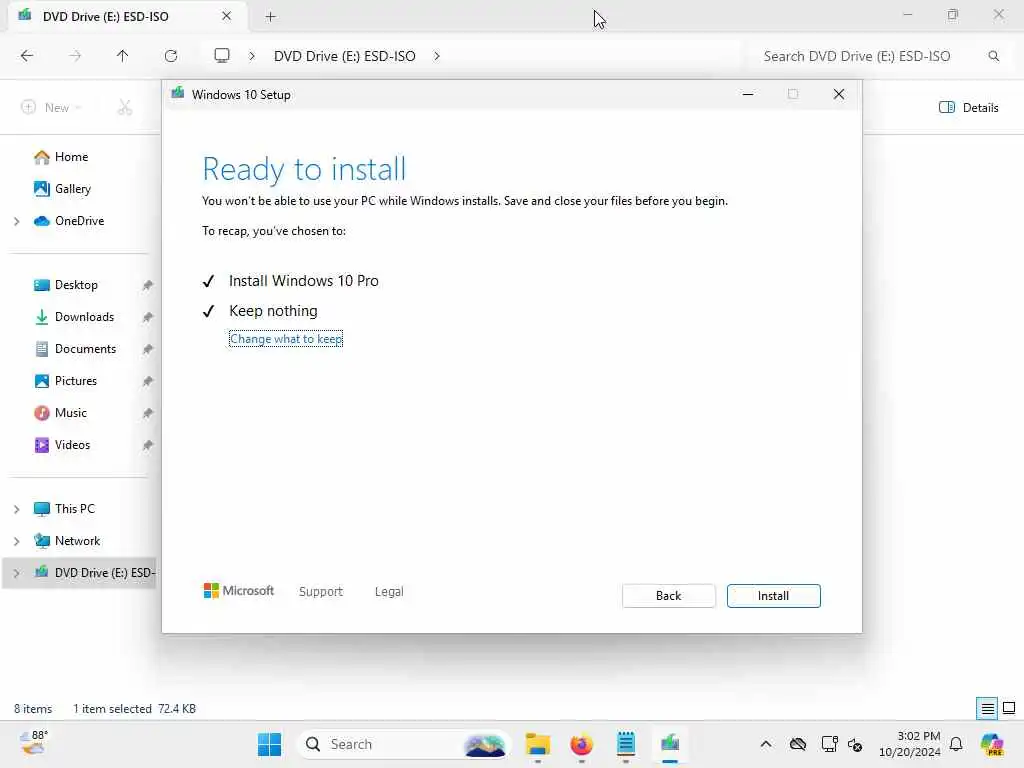Open Downloads quick access folder
This screenshot has width=1024, height=768.
[84, 317]
